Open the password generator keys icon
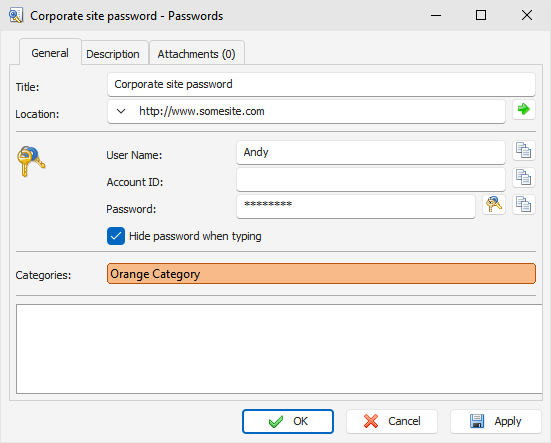551x443 pixels. coord(494,204)
